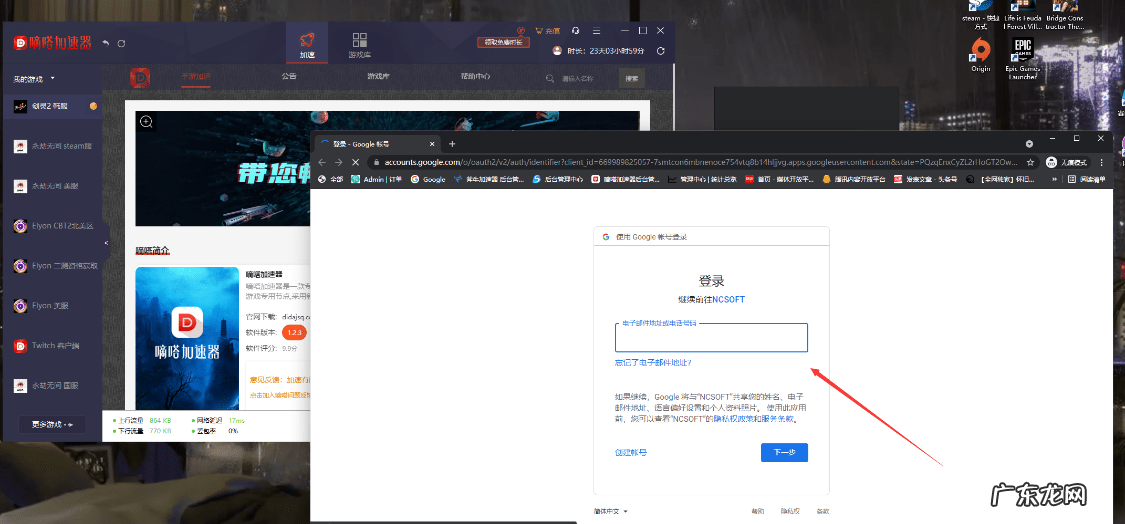Refresh remaining time beside 23天03小时59分
The width and height of the screenshot is (1125, 524).
coord(661,51)
